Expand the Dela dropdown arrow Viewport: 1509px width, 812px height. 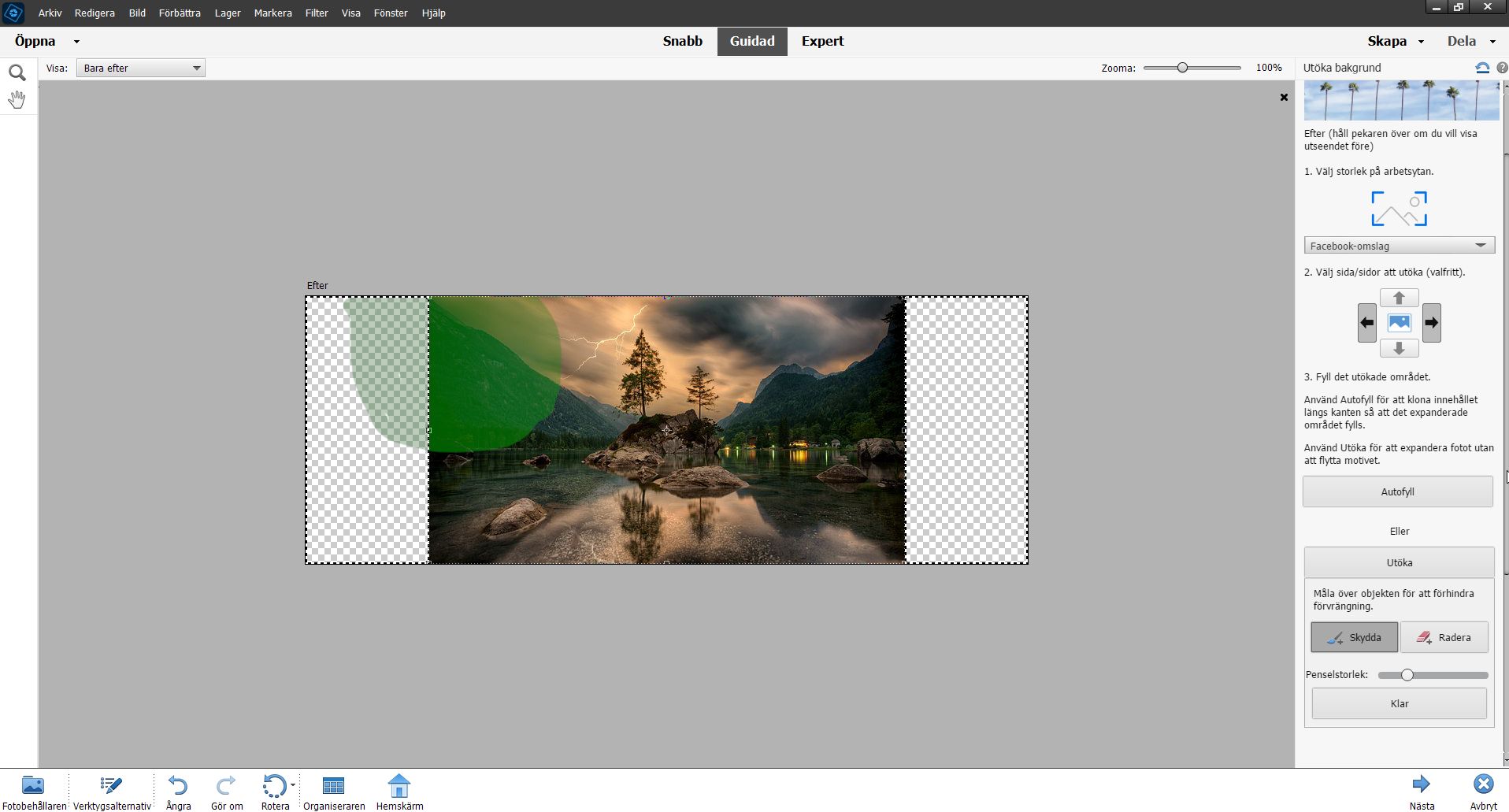[x=1492, y=42]
